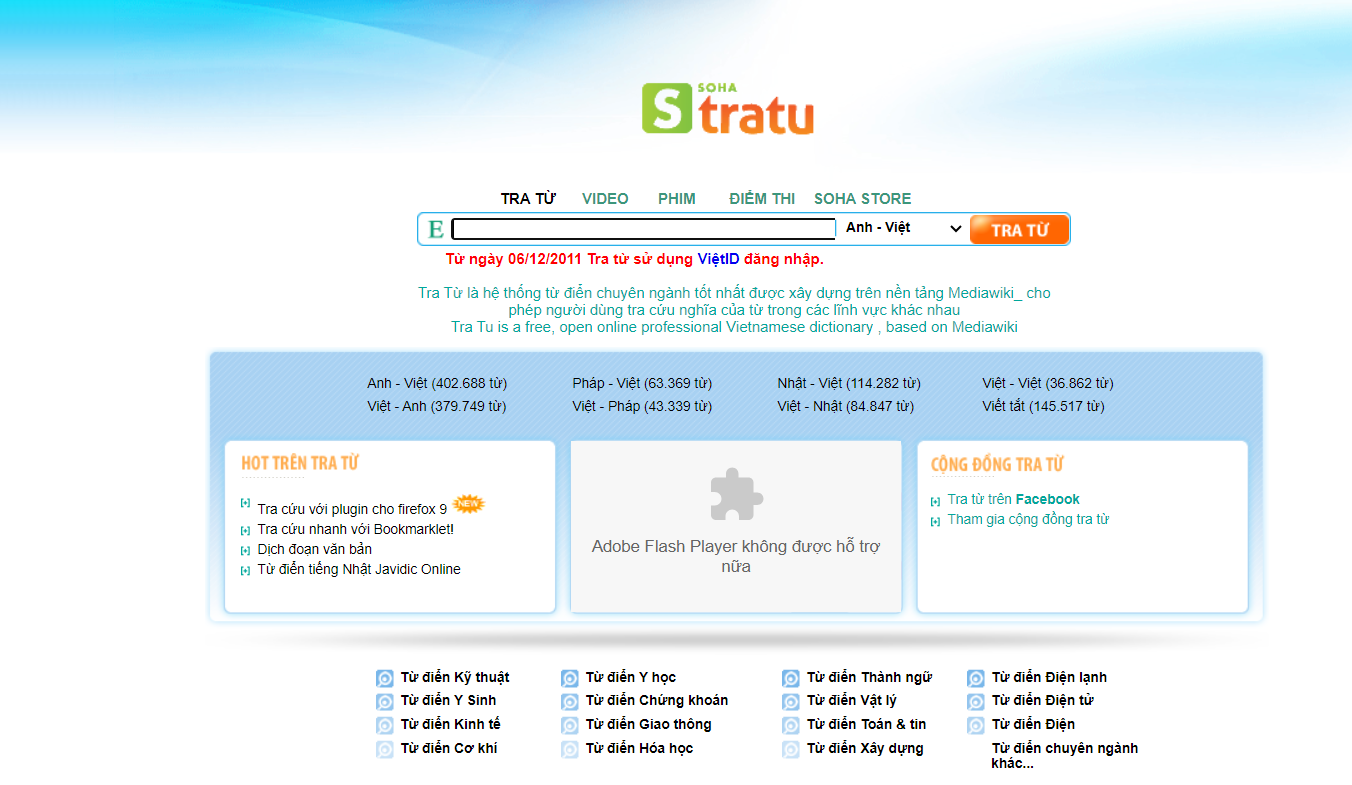1352x785 pixels.
Task: Open Pháp - Việt dictionary link
Action: pos(642,383)
